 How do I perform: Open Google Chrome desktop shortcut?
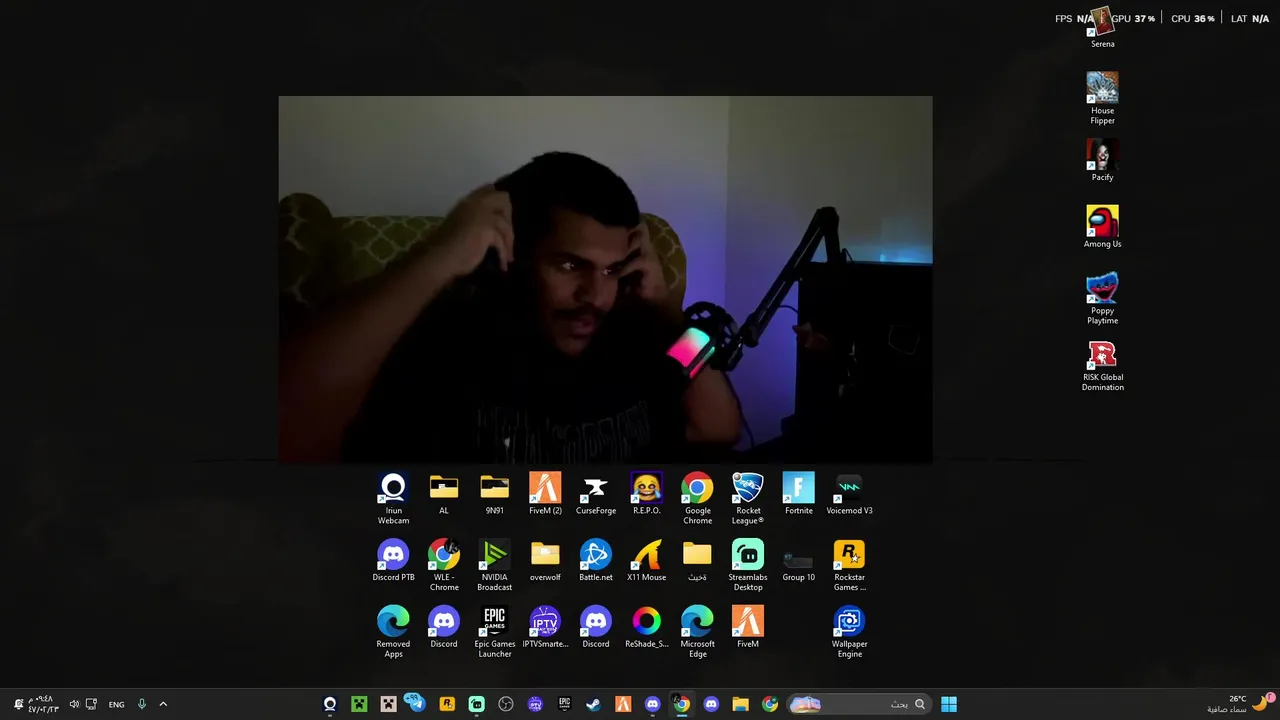tap(698, 498)
